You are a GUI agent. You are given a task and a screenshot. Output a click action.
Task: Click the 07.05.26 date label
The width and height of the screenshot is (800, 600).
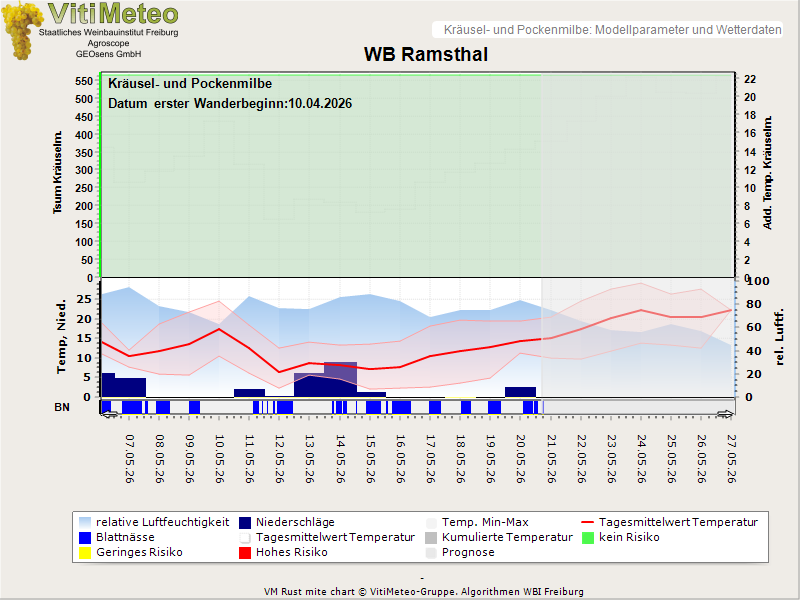click(130, 459)
